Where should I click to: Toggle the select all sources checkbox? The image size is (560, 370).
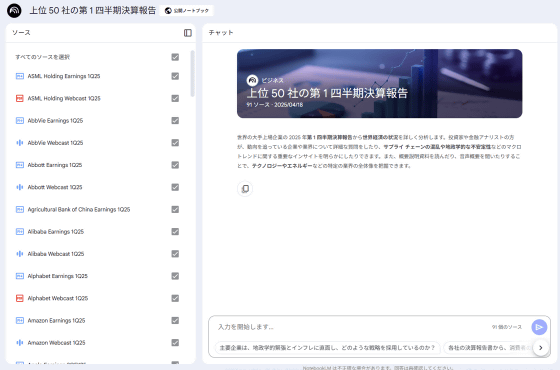[175, 57]
